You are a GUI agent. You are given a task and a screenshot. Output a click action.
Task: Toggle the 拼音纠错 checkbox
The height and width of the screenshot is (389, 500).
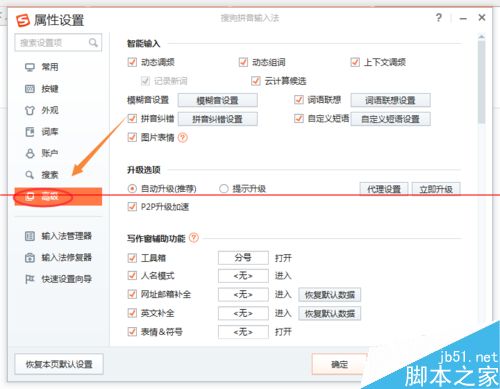[x=132, y=118]
